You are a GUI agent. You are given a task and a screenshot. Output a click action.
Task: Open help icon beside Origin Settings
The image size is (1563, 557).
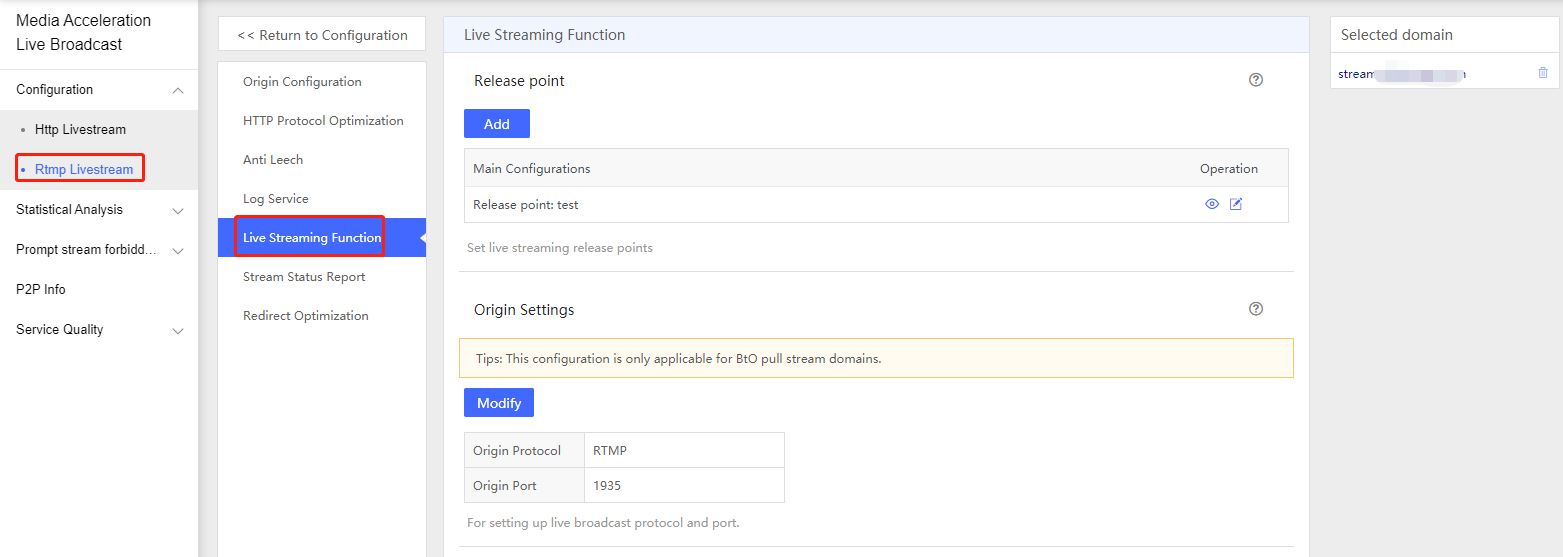click(x=1256, y=309)
